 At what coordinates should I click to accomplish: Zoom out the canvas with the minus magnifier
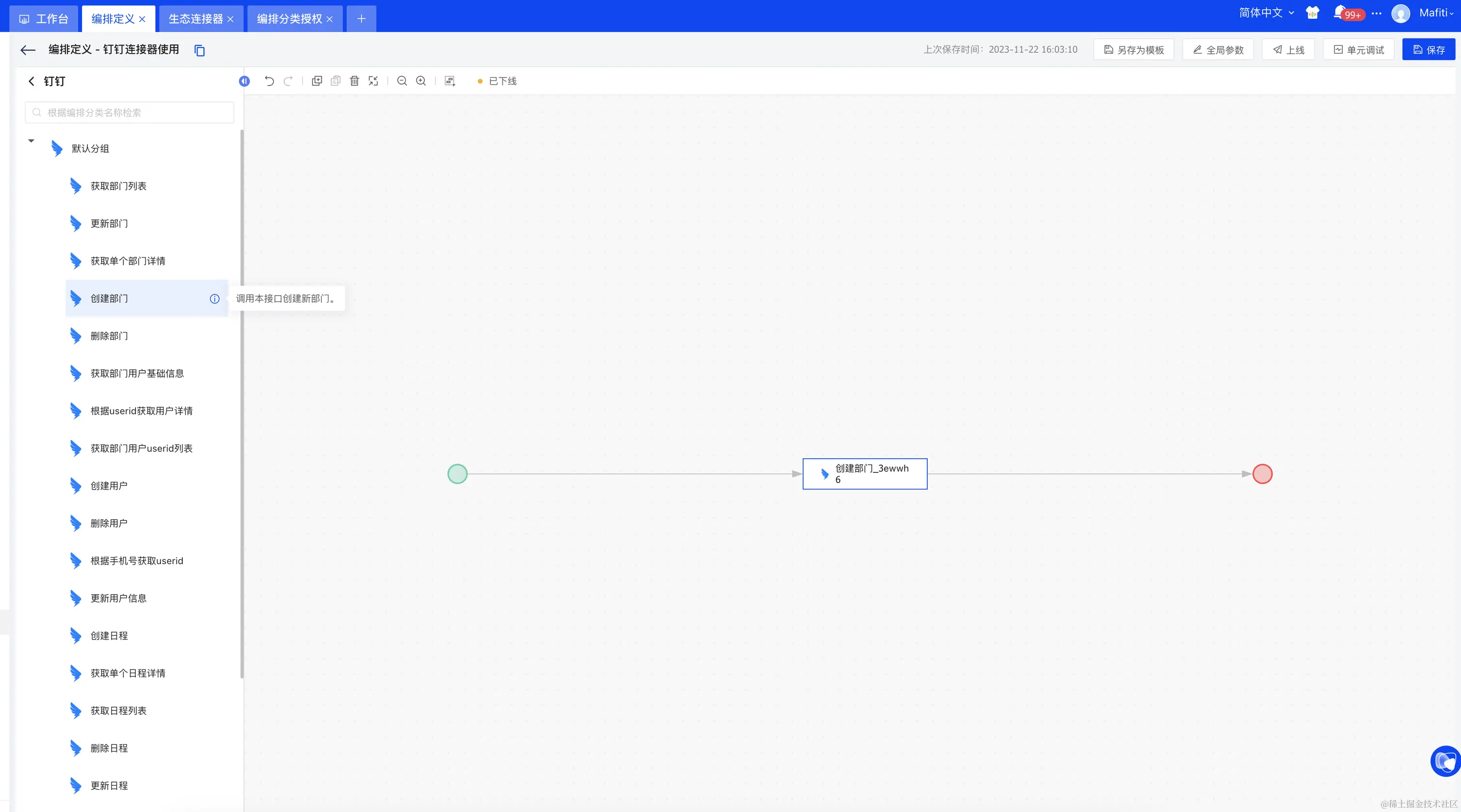tap(402, 81)
